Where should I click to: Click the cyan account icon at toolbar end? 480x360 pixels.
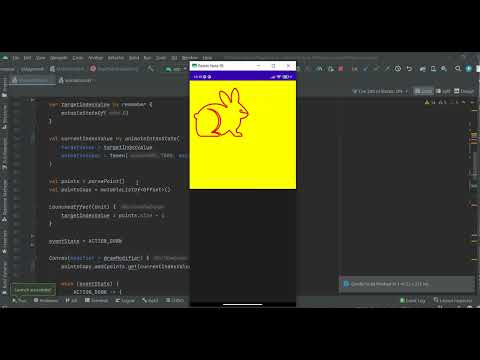[x=469, y=69]
